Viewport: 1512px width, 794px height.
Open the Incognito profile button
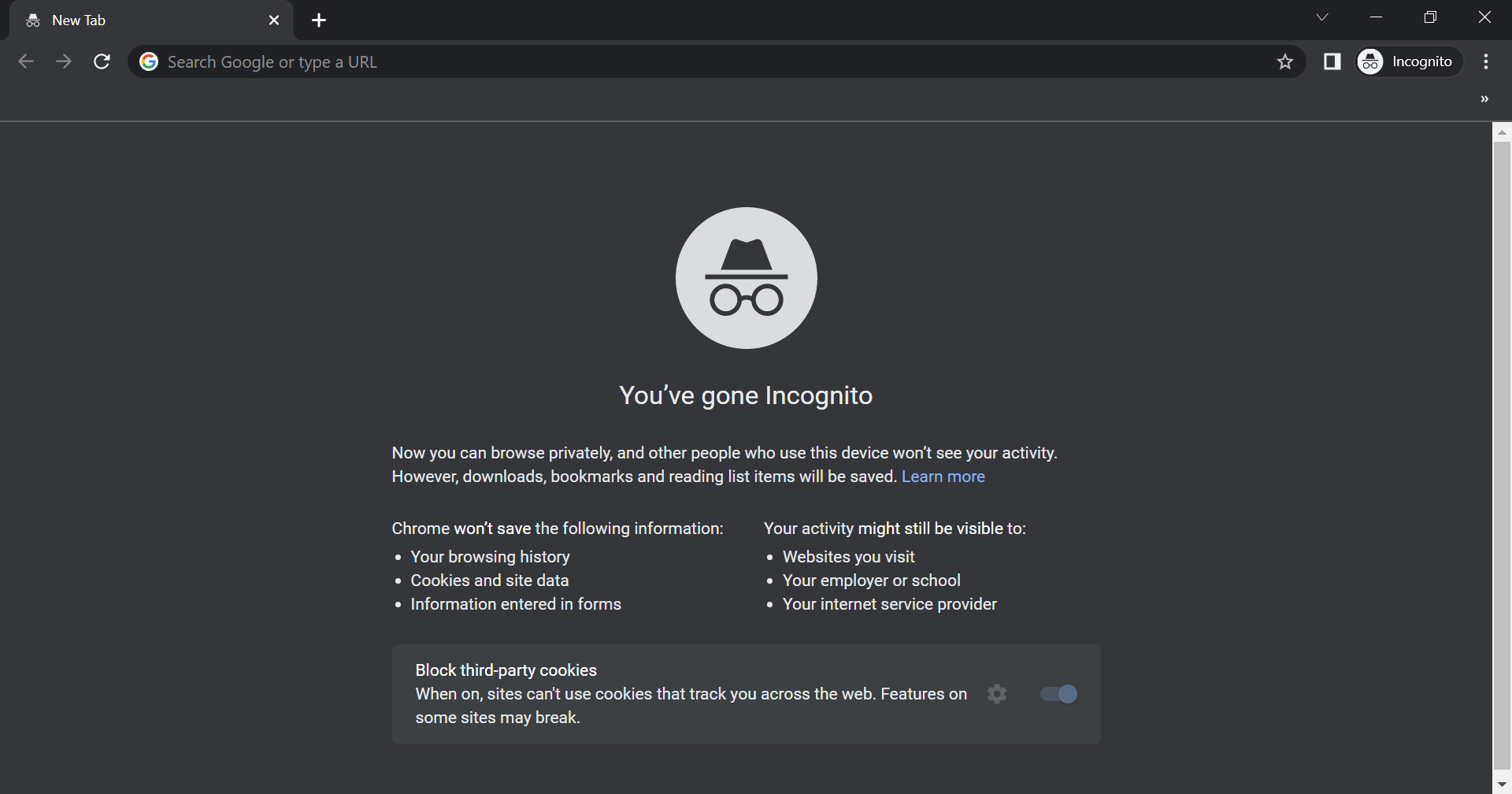pos(1409,61)
